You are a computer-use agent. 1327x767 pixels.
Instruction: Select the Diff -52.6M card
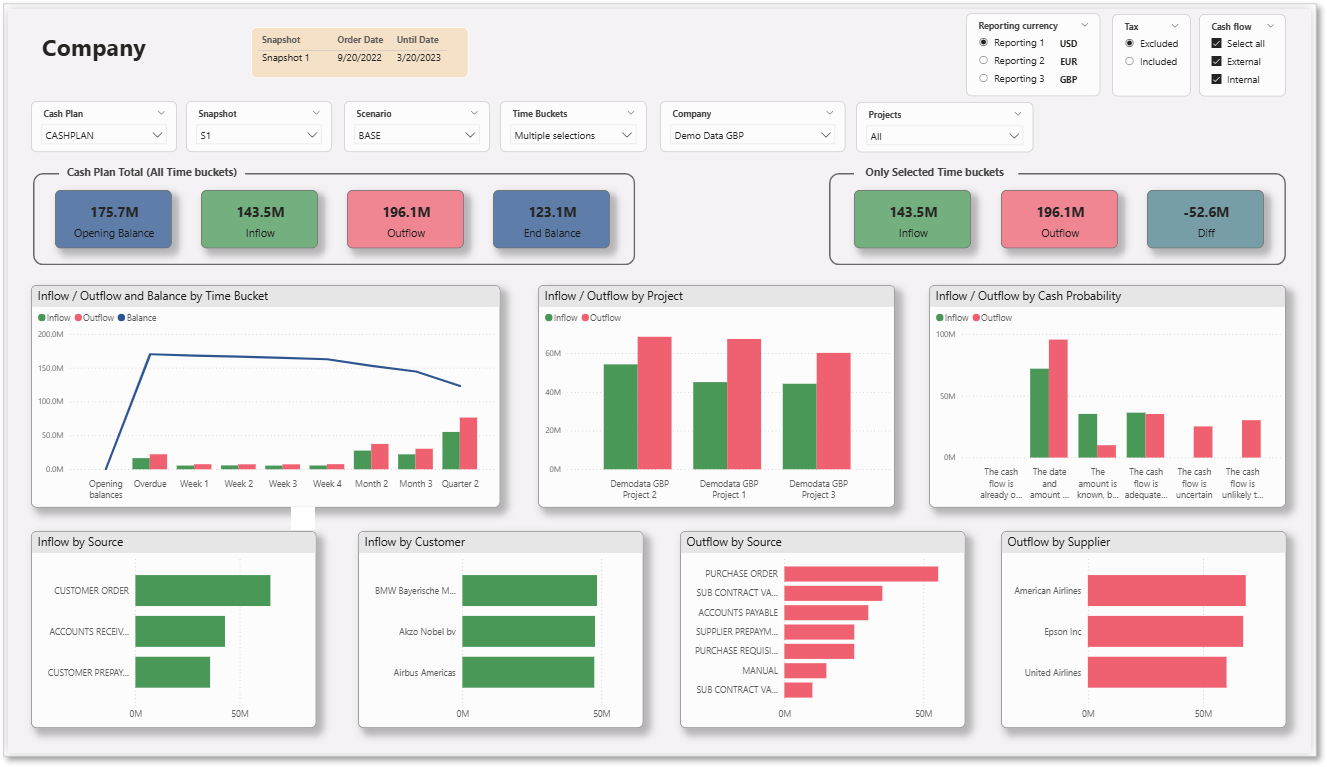1205,219
